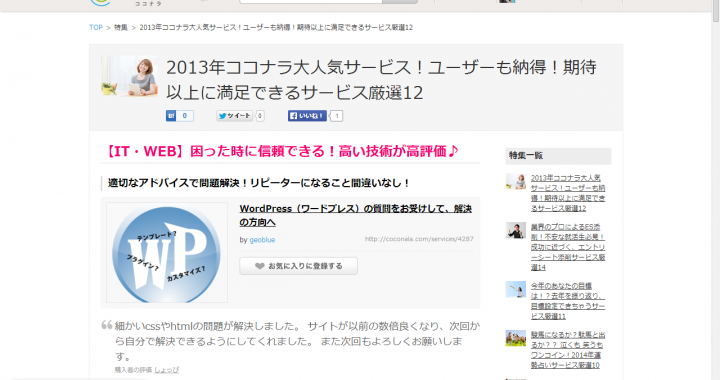The image size is (720, 380).
Task: Click the article author photo beside the title
Action: tap(129, 76)
